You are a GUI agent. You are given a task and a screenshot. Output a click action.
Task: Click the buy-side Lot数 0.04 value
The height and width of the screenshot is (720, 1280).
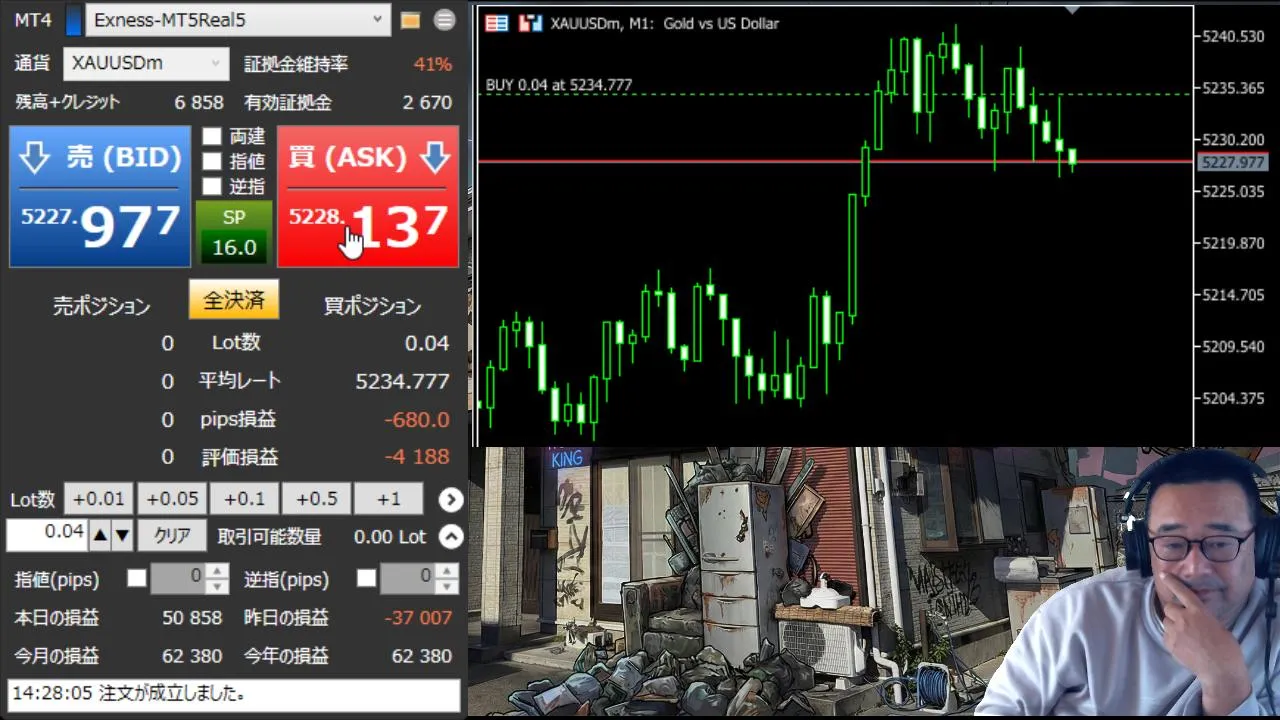(427, 343)
